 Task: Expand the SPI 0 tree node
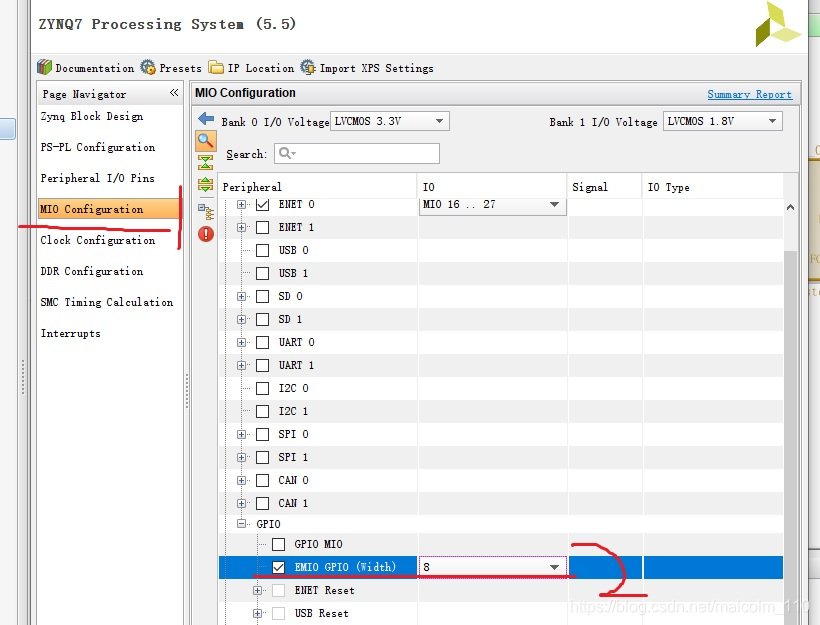click(x=241, y=434)
